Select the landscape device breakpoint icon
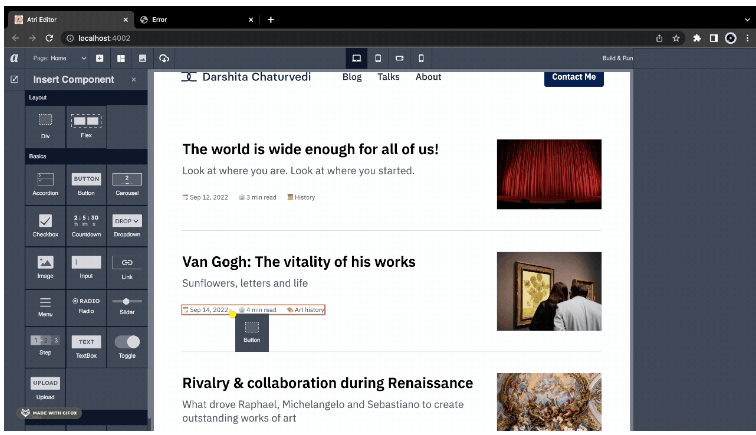756x435 pixels. pos(399,58)
